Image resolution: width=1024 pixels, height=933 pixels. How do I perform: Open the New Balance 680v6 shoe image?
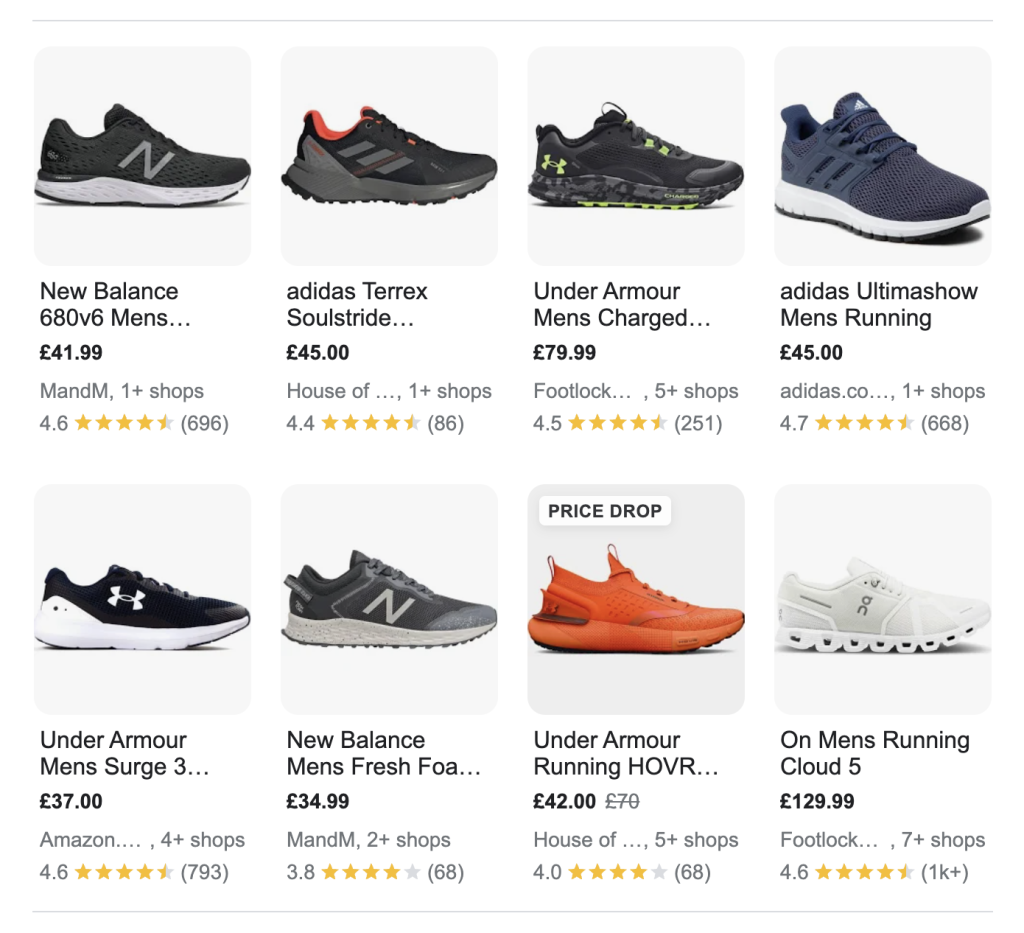coord(142,155)
